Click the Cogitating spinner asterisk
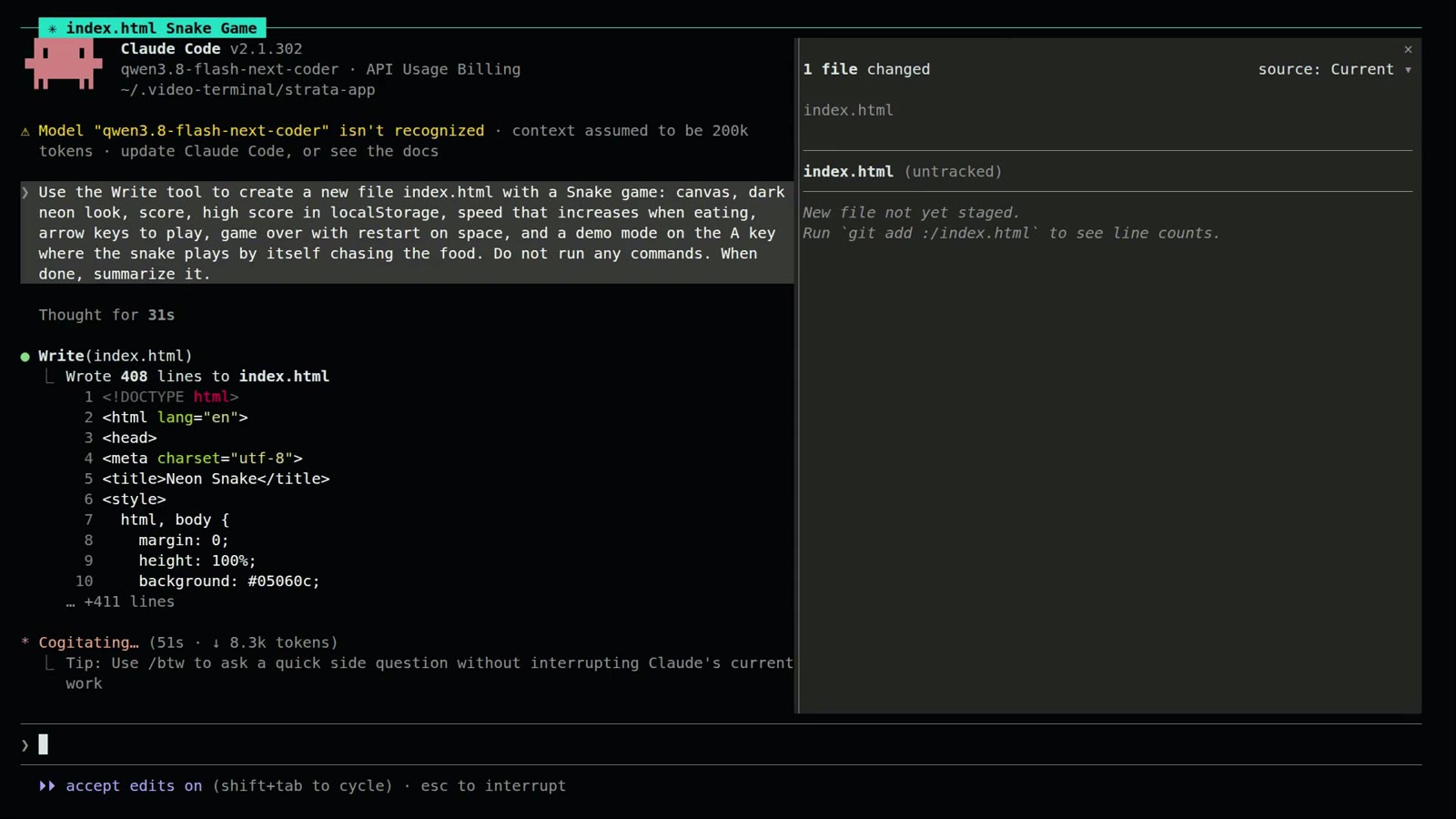 point(25,642)
